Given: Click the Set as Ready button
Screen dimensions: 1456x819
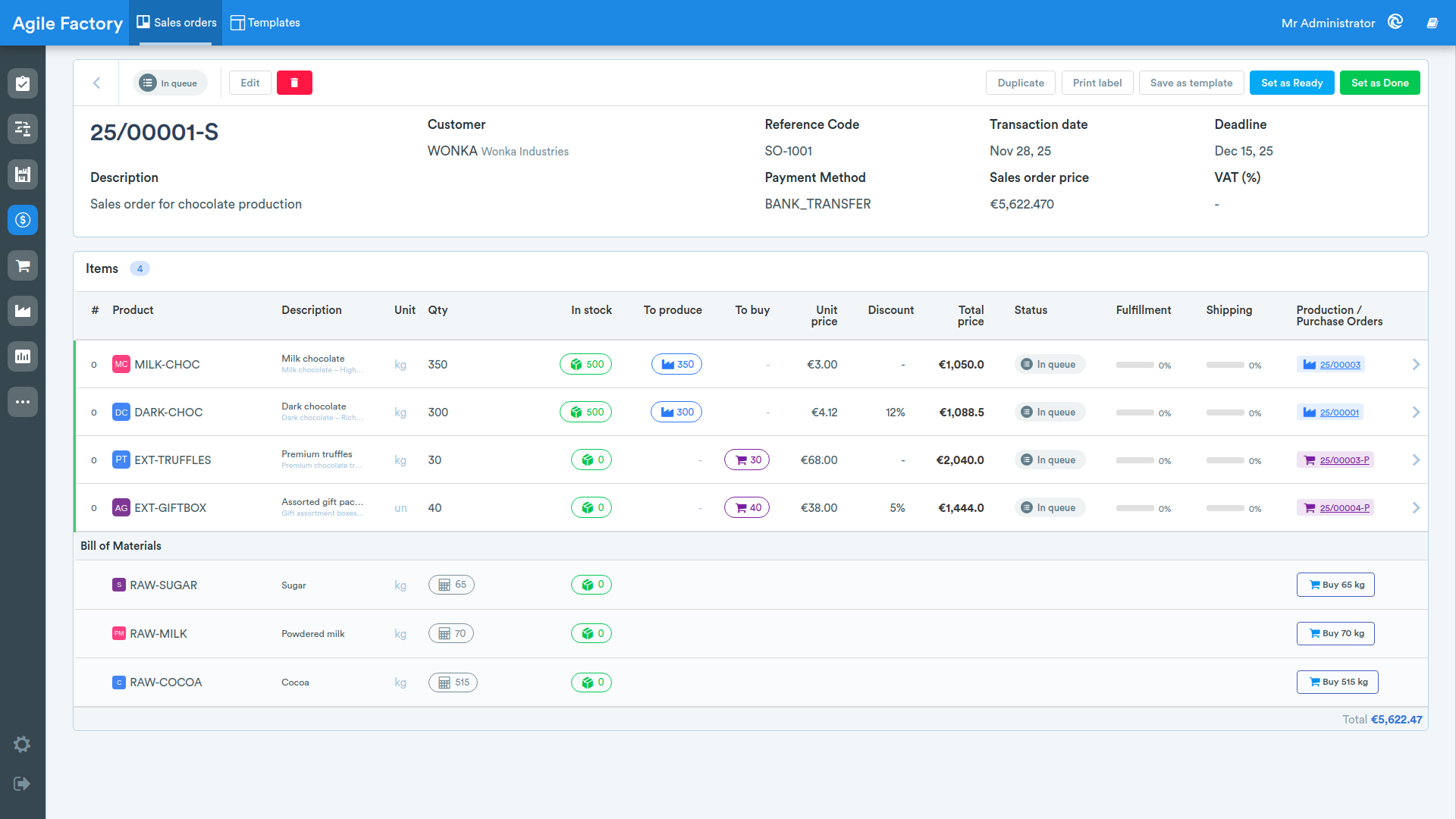Looking at the screenshot, I should 1291,83.
